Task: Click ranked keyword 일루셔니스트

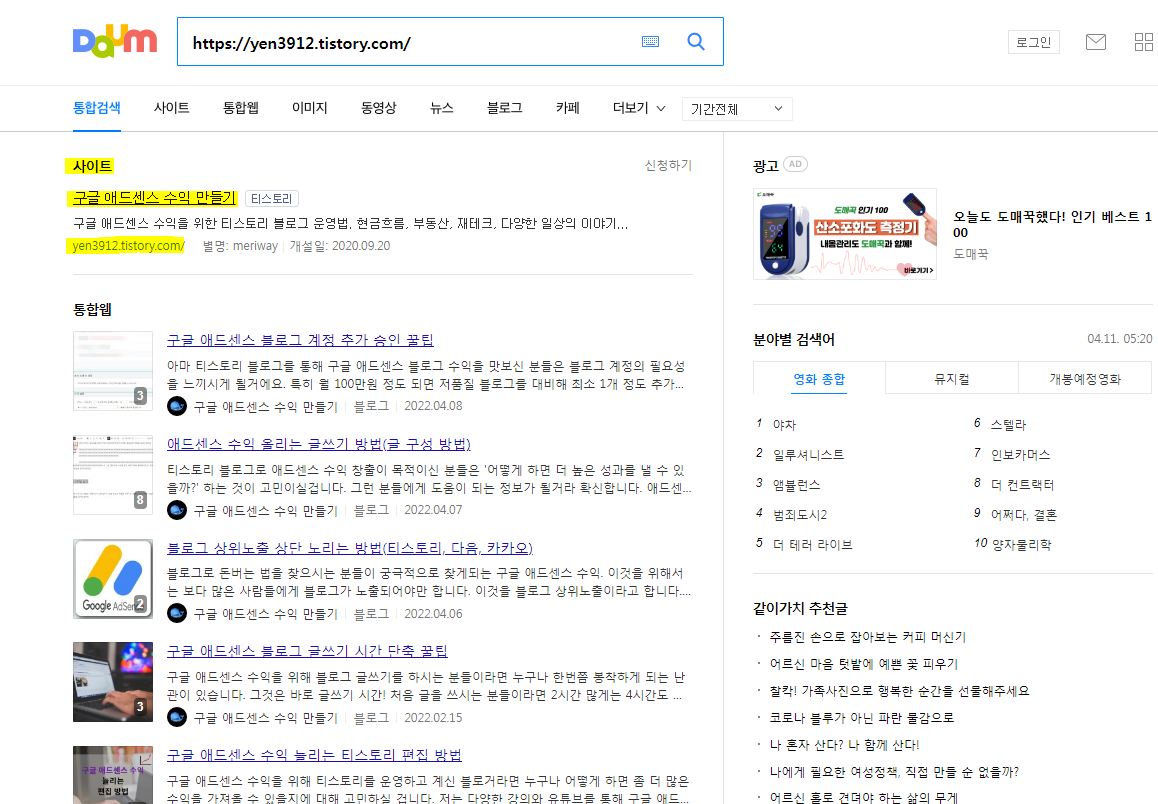Action: (x=808, y=455)
